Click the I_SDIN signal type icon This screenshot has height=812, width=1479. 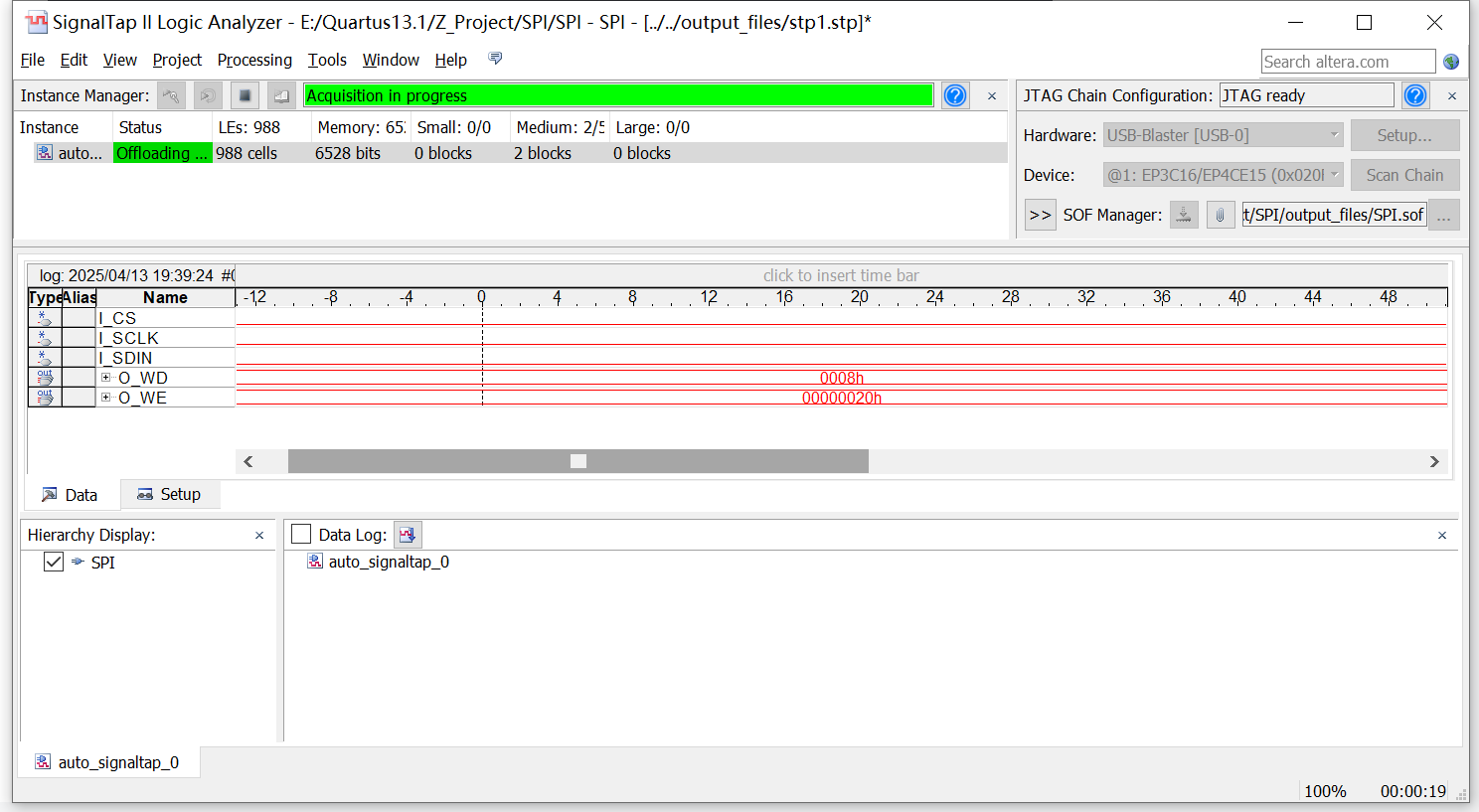pyautogui.click(x=45, y=358)
